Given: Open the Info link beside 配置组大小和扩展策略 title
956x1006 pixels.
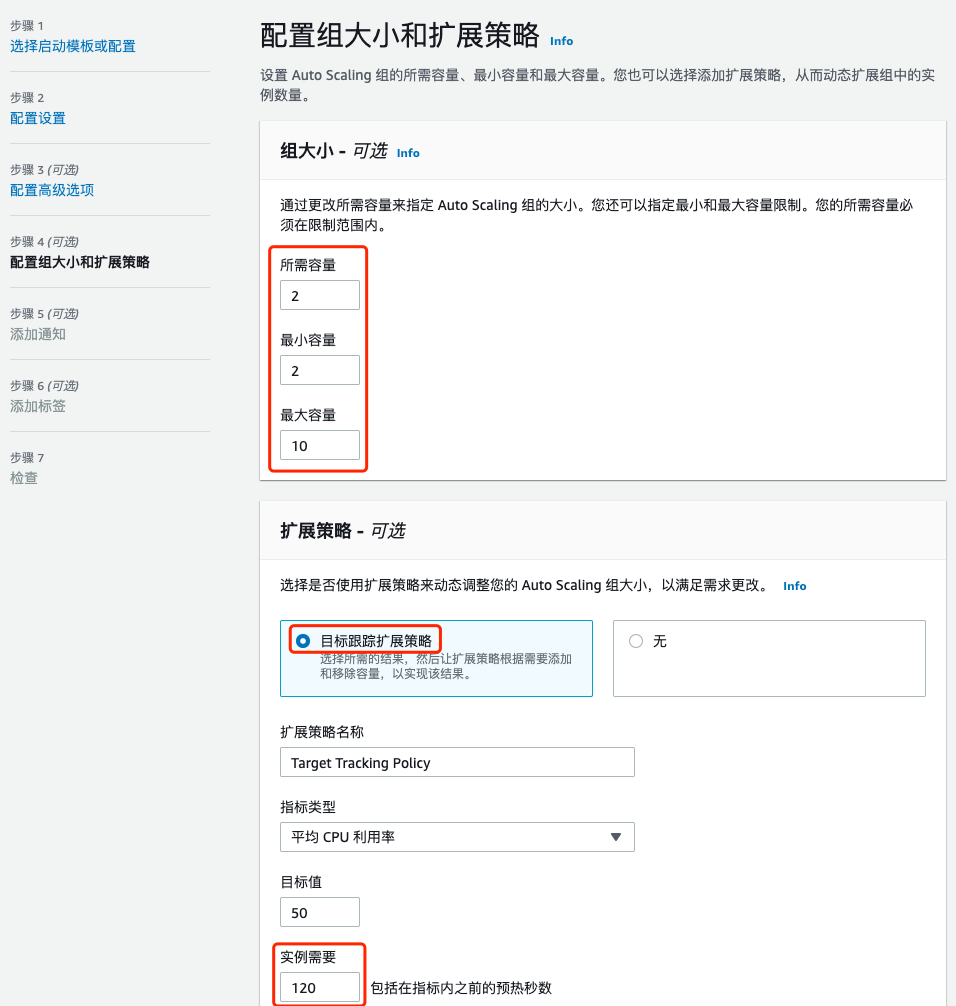Looking at the screenshot, I should pos(561,41).
